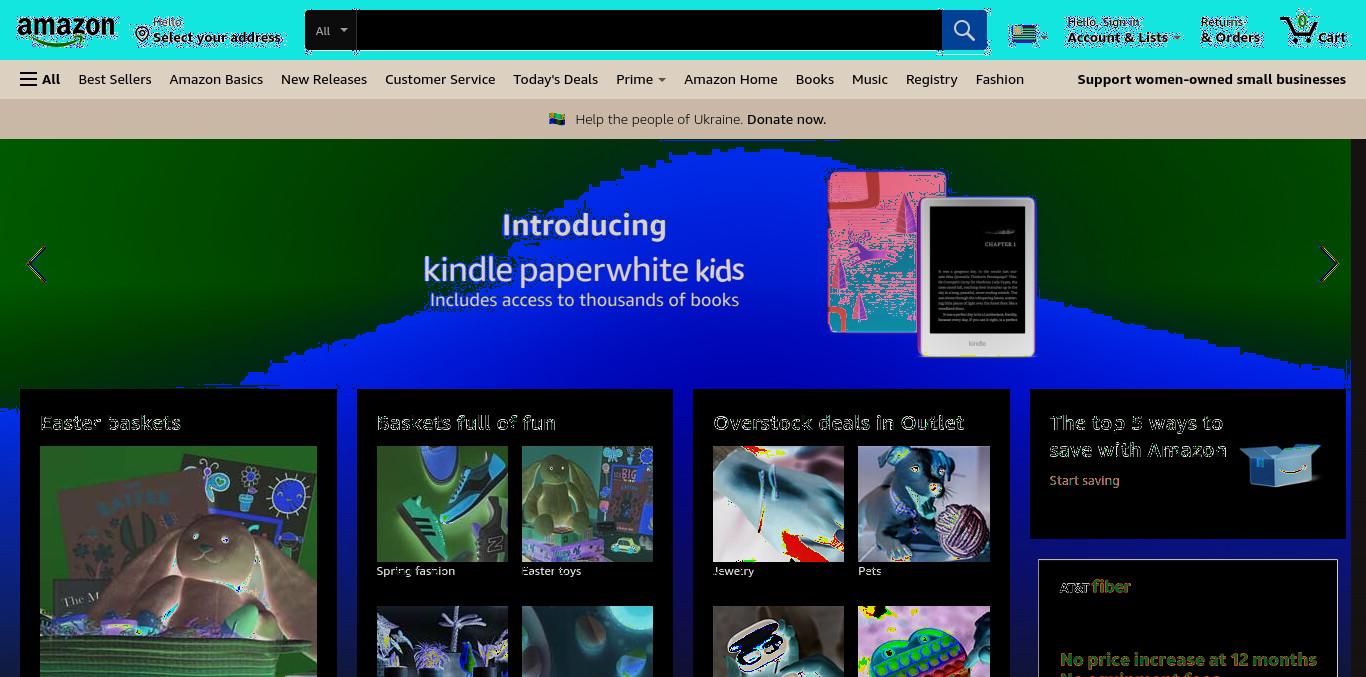1366x677 pixels.
Task: Click the Baskets full of fun heading
Action: point(466,423)
